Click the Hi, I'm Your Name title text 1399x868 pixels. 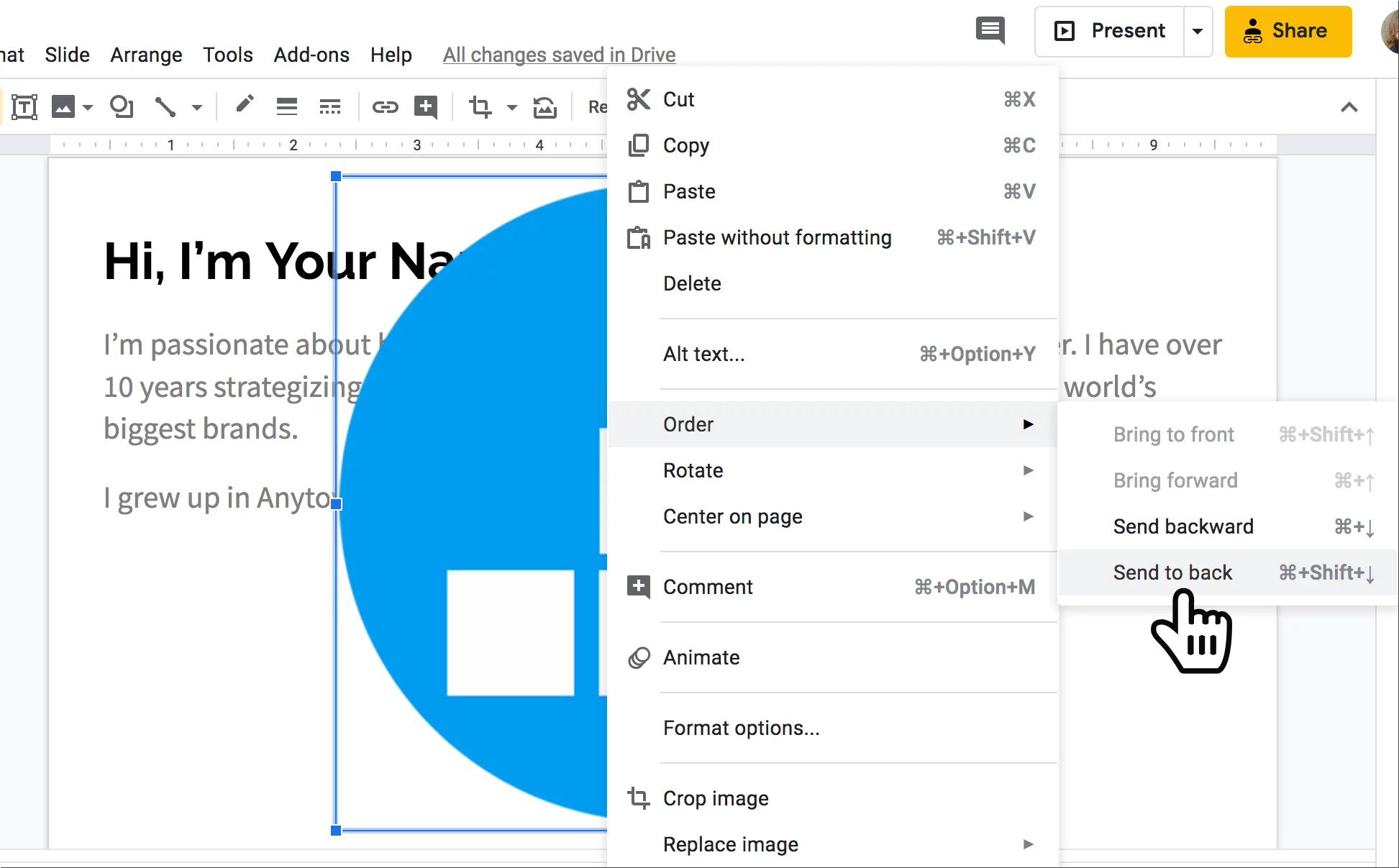pyautogui.click(x=281, y=260)
